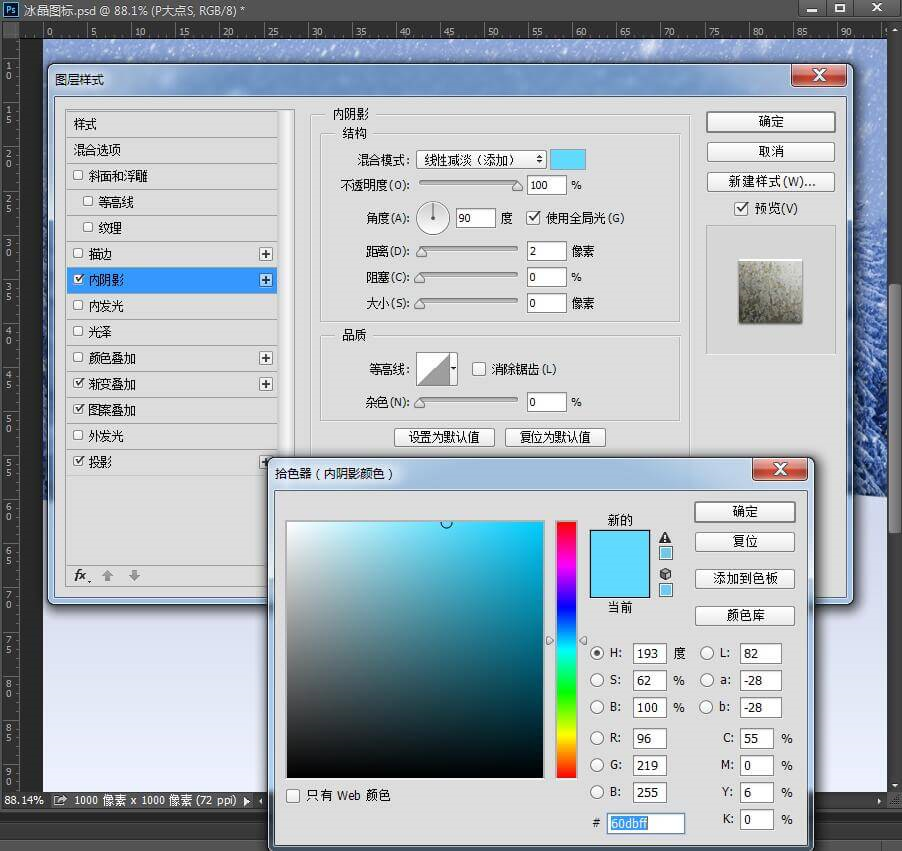Click the 添加到色板 button
This screenshot has height=851, width=902.
tap(745, 579)
